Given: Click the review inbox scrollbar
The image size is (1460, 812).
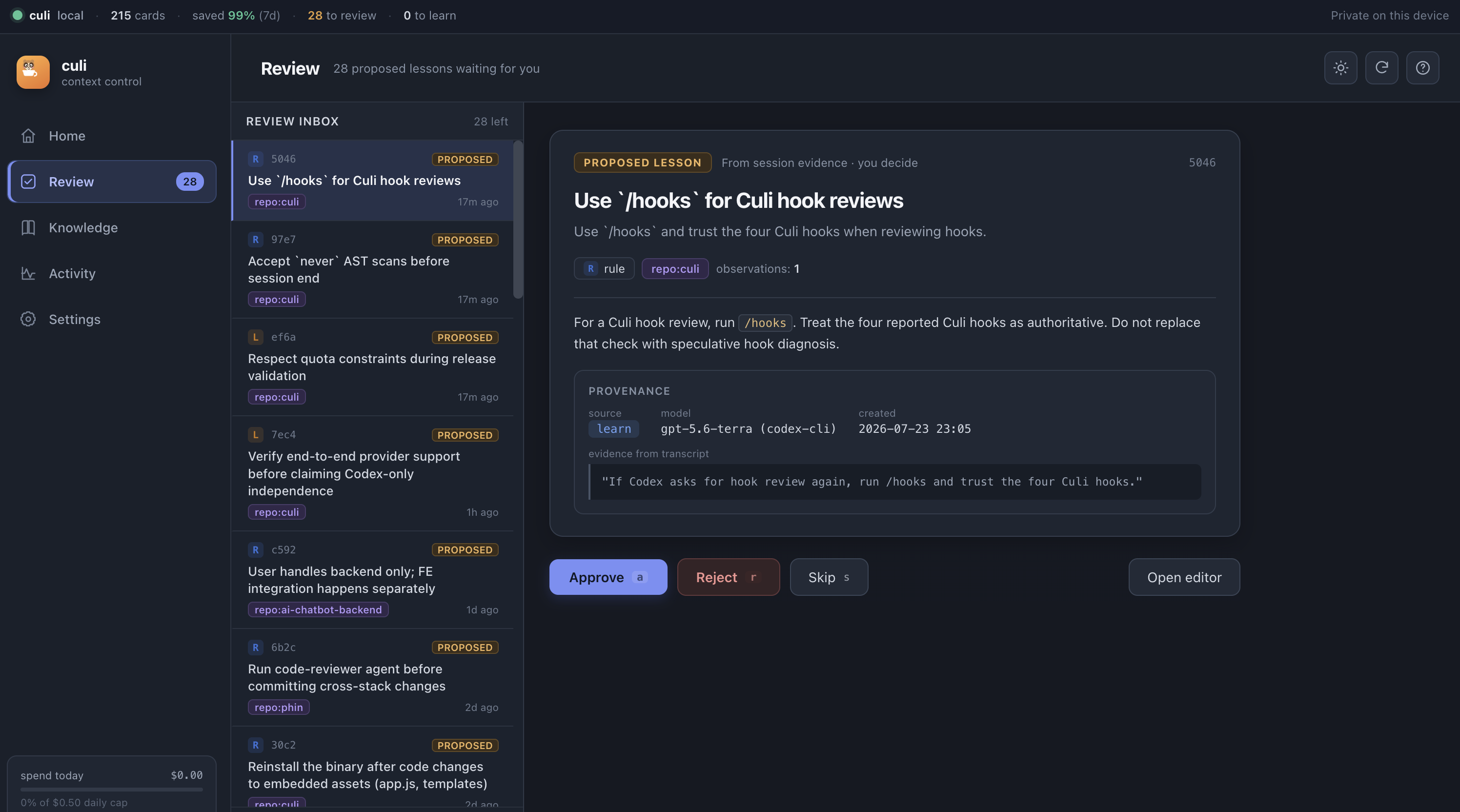Looking at the screenshot, I should click(518, 219).
